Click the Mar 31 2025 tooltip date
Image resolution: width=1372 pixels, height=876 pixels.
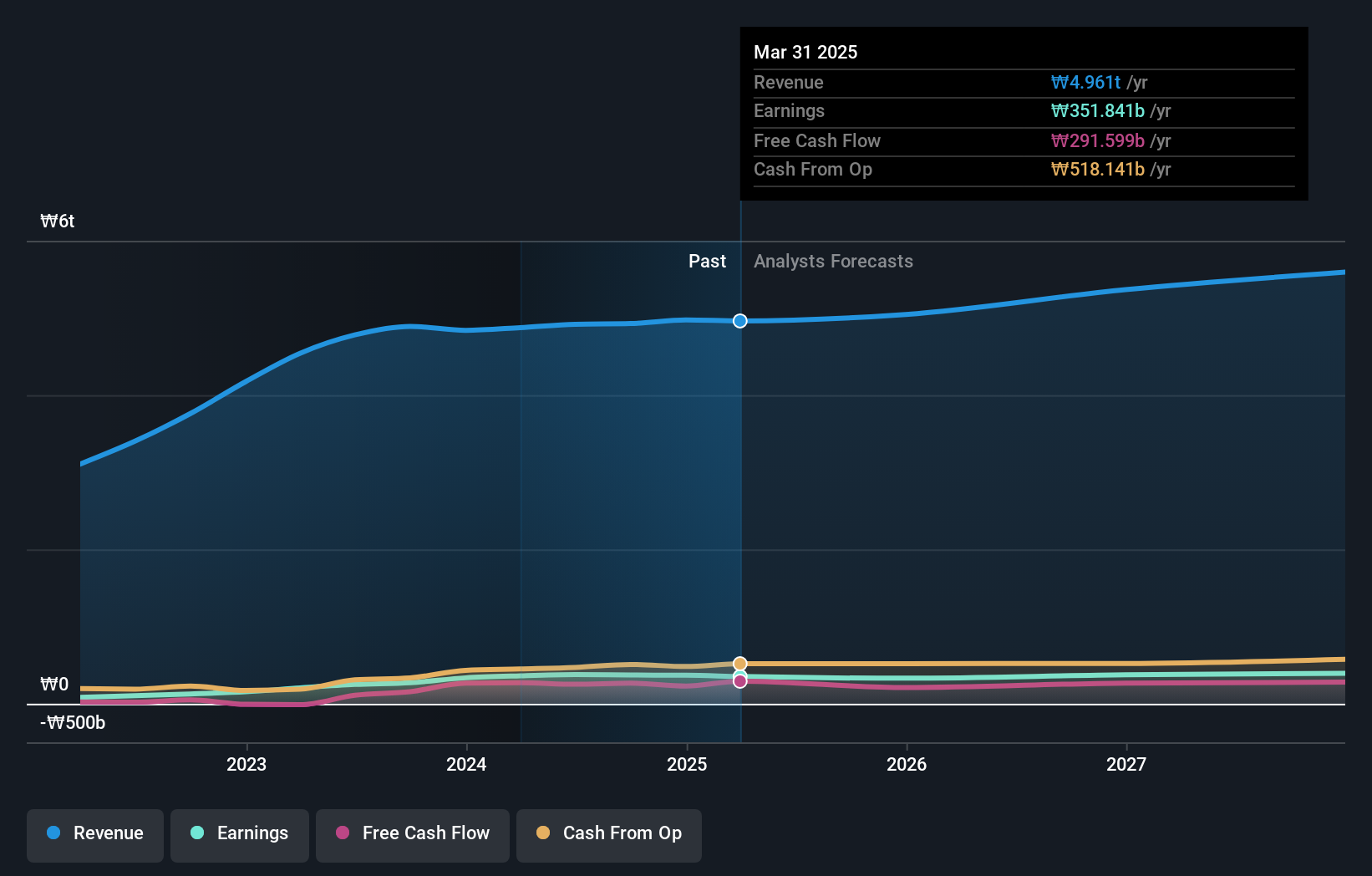tap(805, 52)
